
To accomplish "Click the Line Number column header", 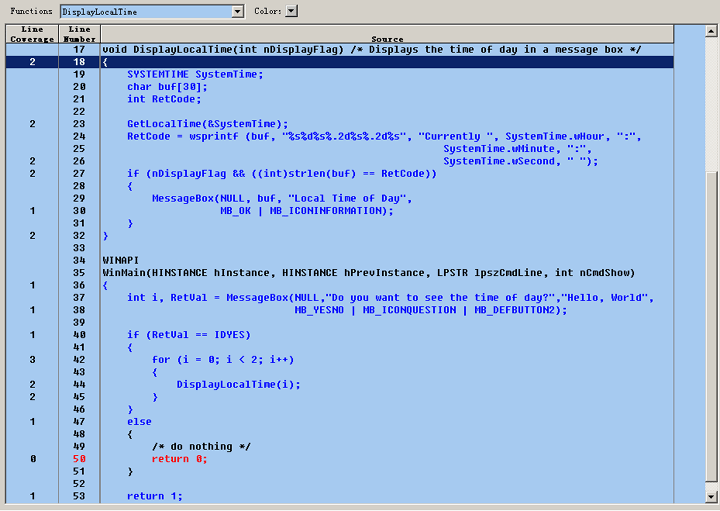I will [79, 34].
